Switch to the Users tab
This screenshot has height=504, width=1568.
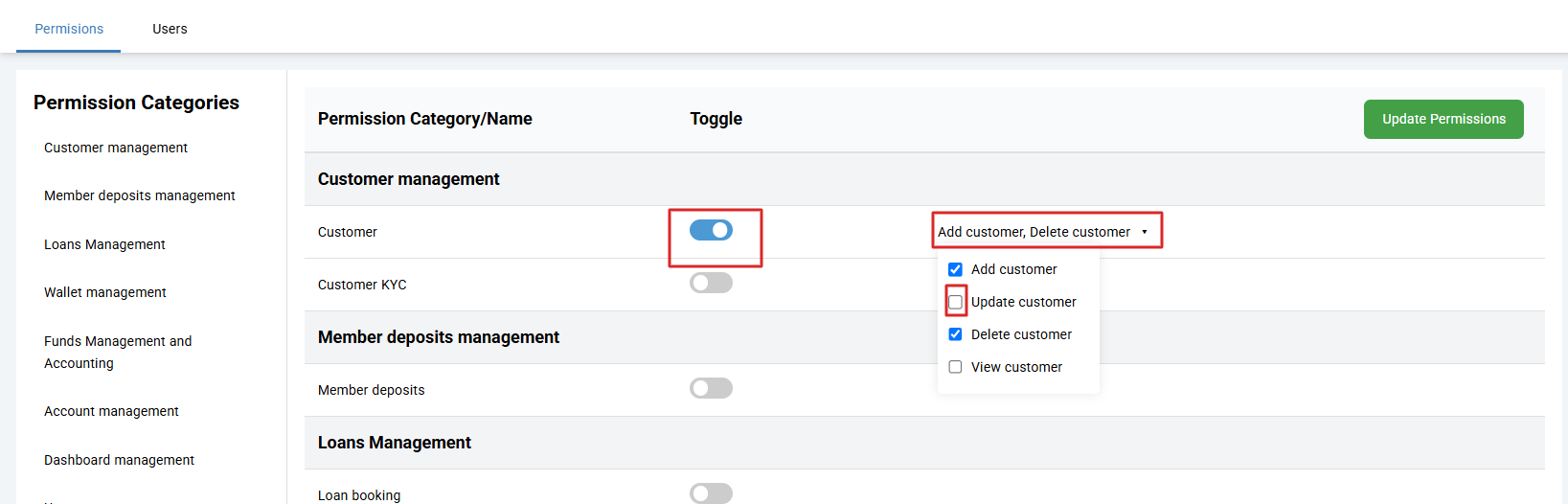[x=170, y=29]
